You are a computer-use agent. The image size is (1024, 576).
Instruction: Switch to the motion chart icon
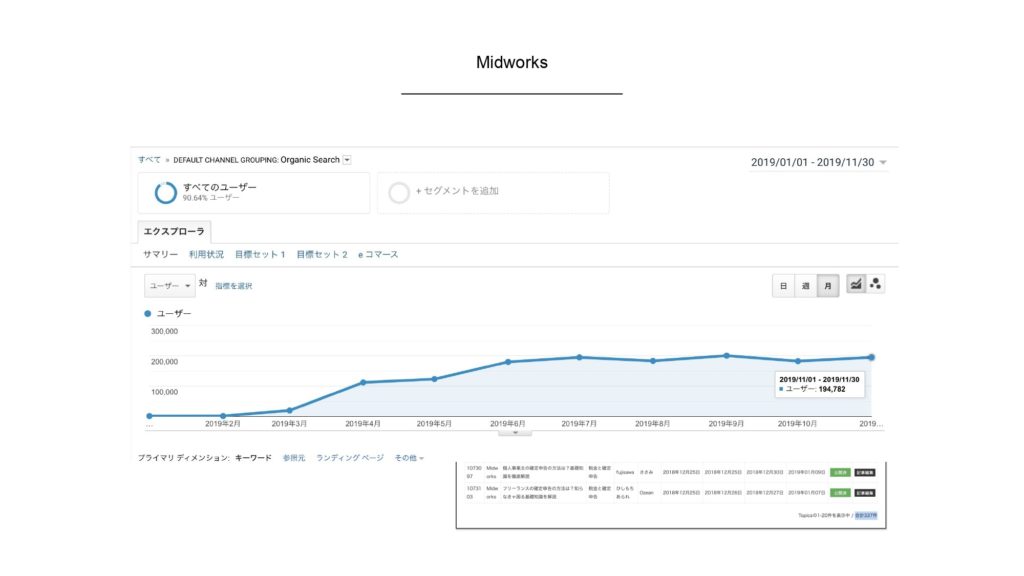pos(876,285)
